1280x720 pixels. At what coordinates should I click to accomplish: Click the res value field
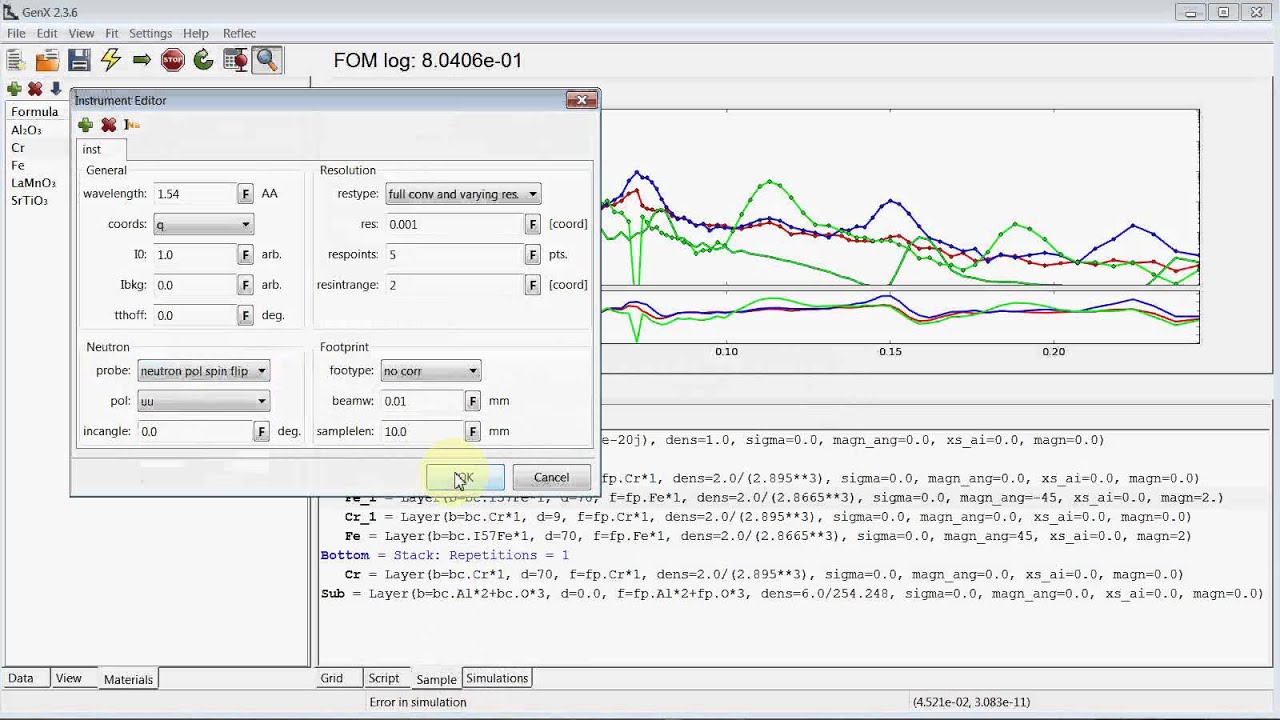[454, 224]
